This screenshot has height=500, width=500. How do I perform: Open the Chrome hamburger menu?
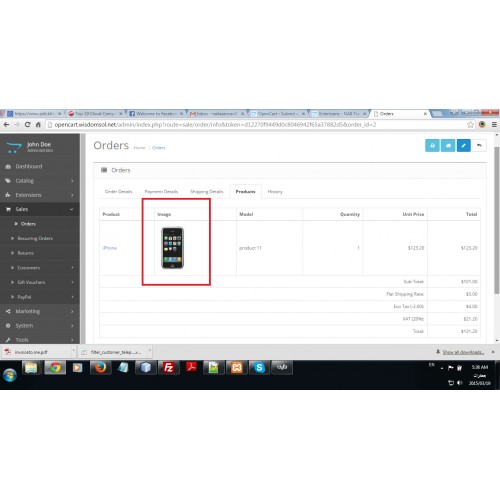click(494, 124)
